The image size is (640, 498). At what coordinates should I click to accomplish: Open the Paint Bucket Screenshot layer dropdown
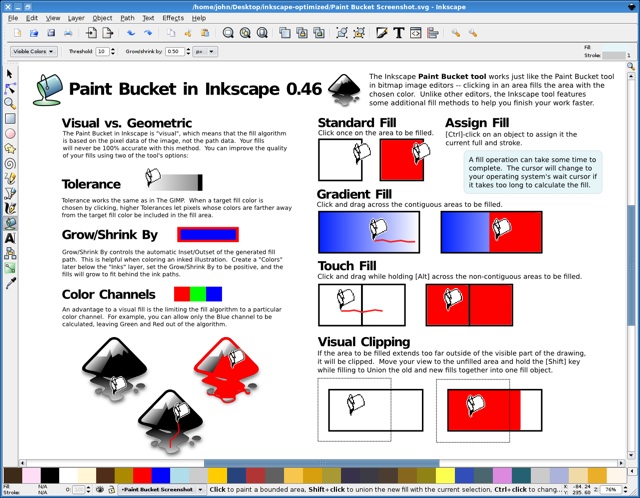coord(162,489)
